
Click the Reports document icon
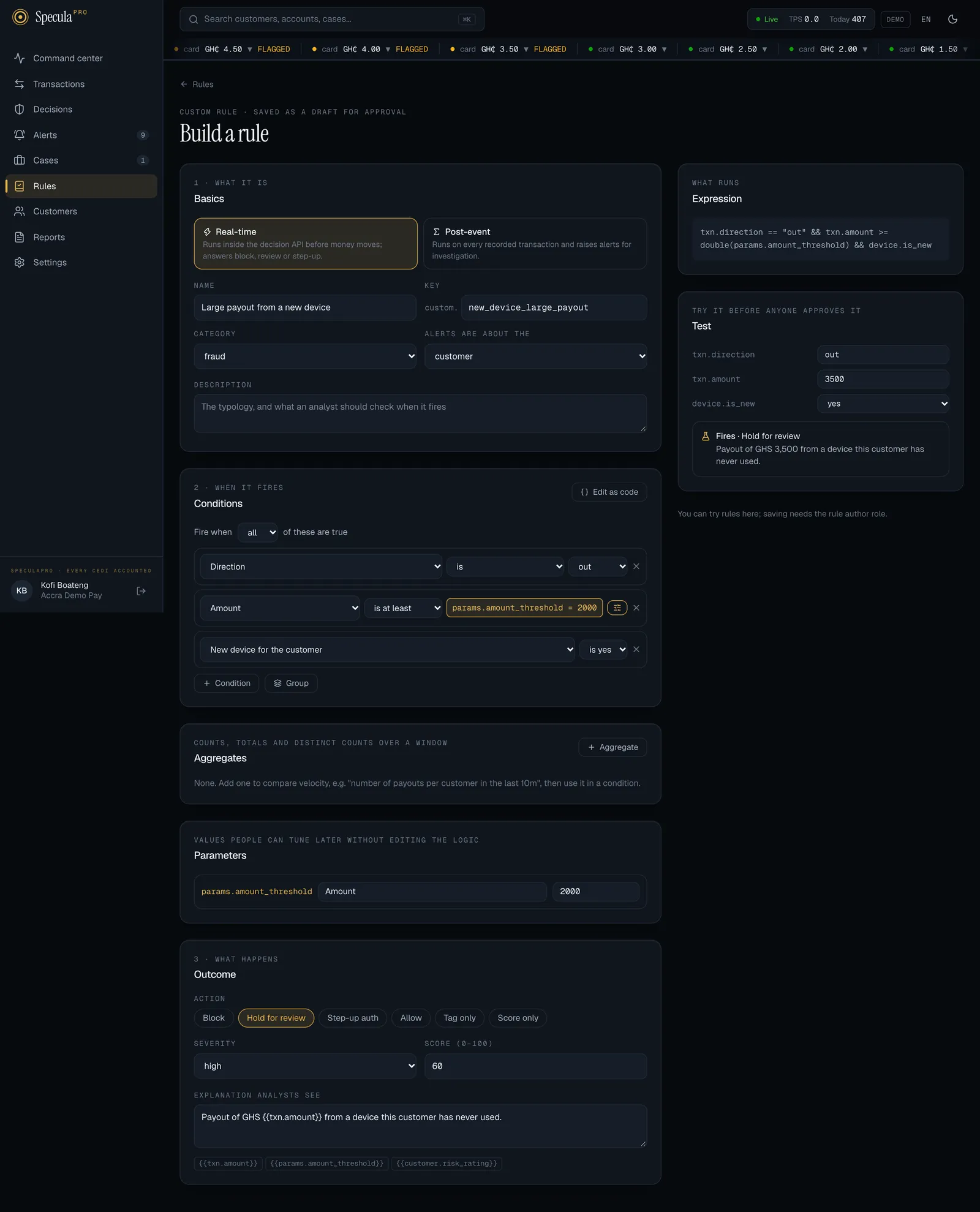pyautogui.click(x=20, y=237)
